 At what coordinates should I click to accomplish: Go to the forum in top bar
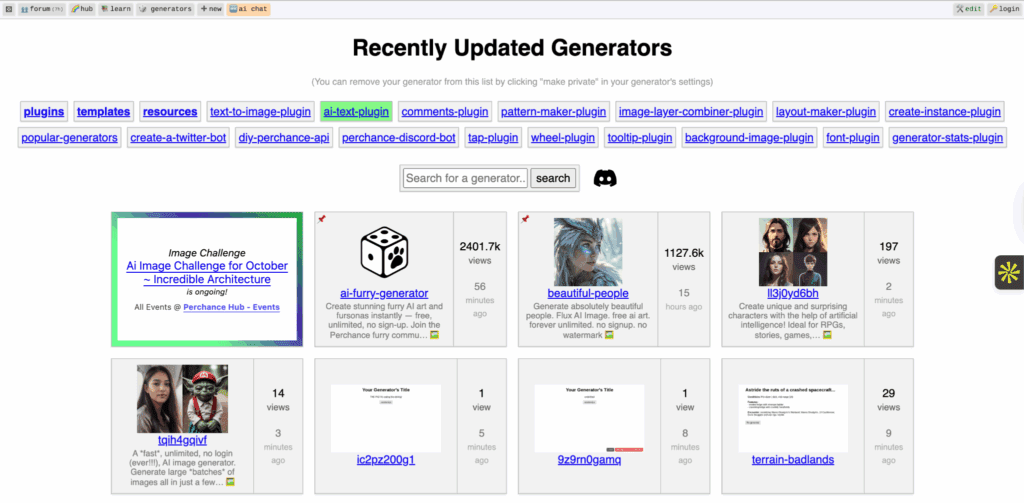tap(41, 9)
